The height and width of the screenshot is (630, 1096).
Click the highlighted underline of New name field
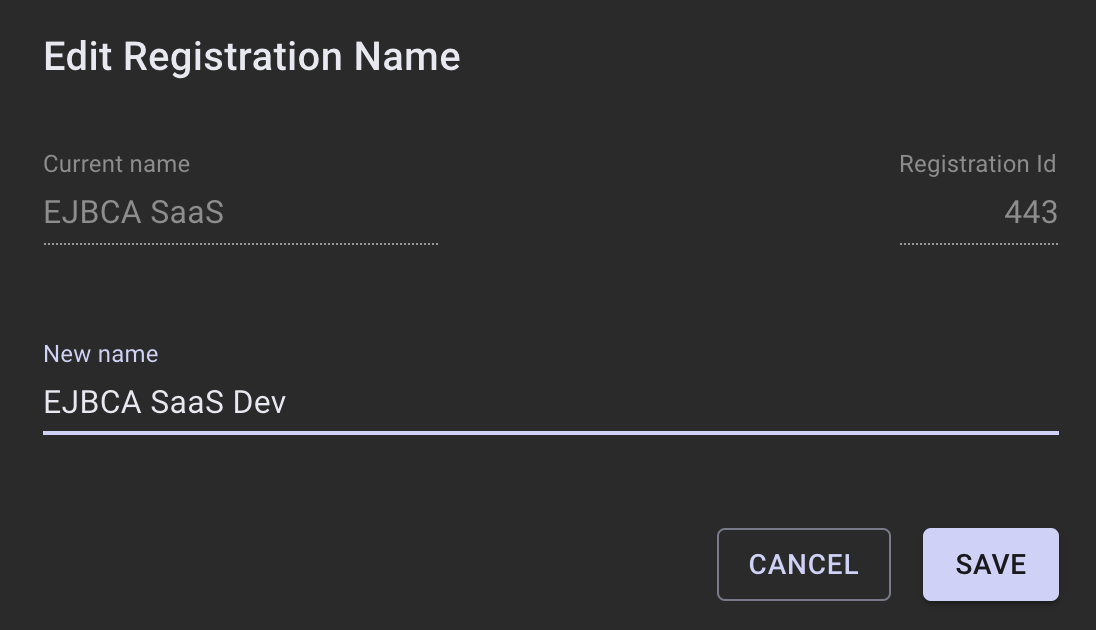point(550,433)
